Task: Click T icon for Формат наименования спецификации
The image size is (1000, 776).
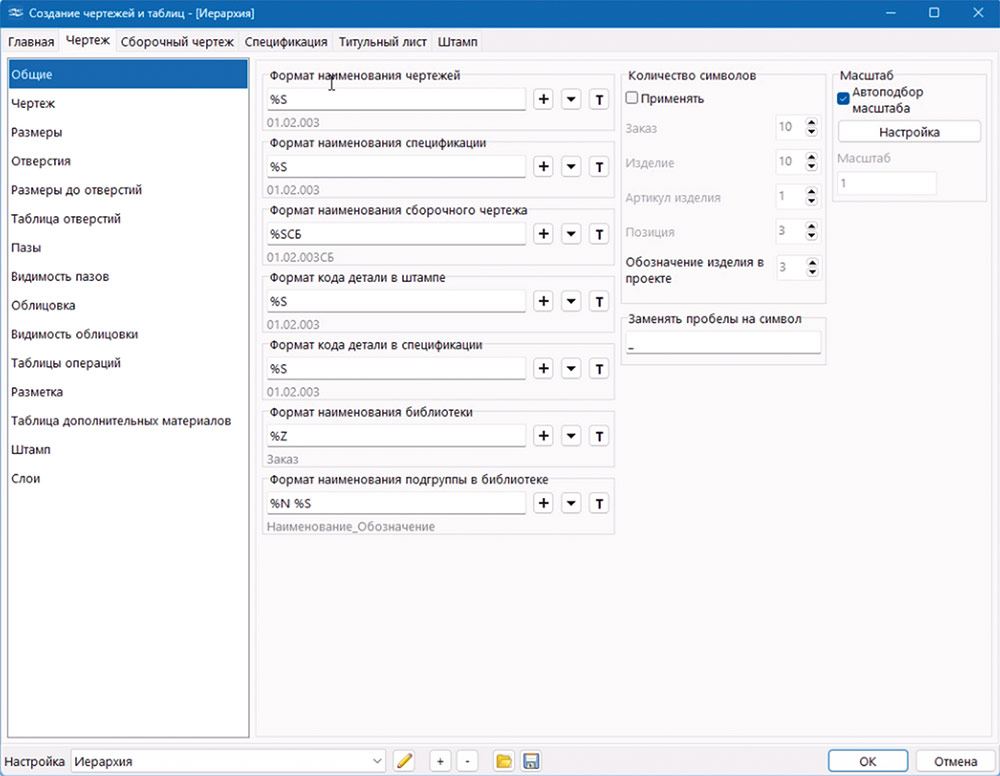Action: (599, 167)
